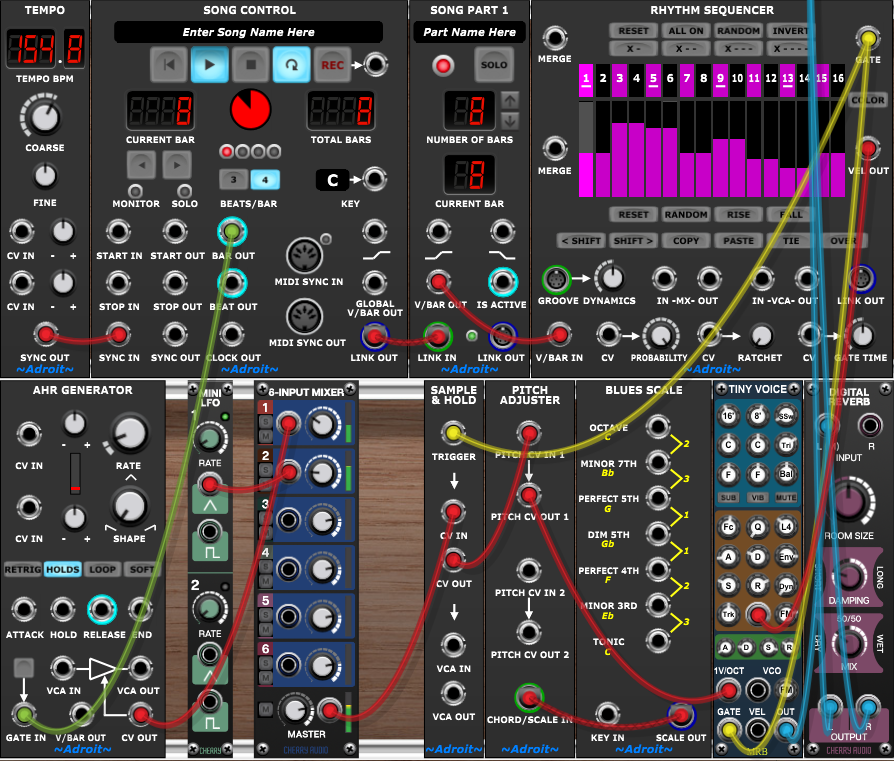Click the BAR OUT jack in Song Control
The height and width of the screenshot is (761, 894).
(x=232, y=231)
